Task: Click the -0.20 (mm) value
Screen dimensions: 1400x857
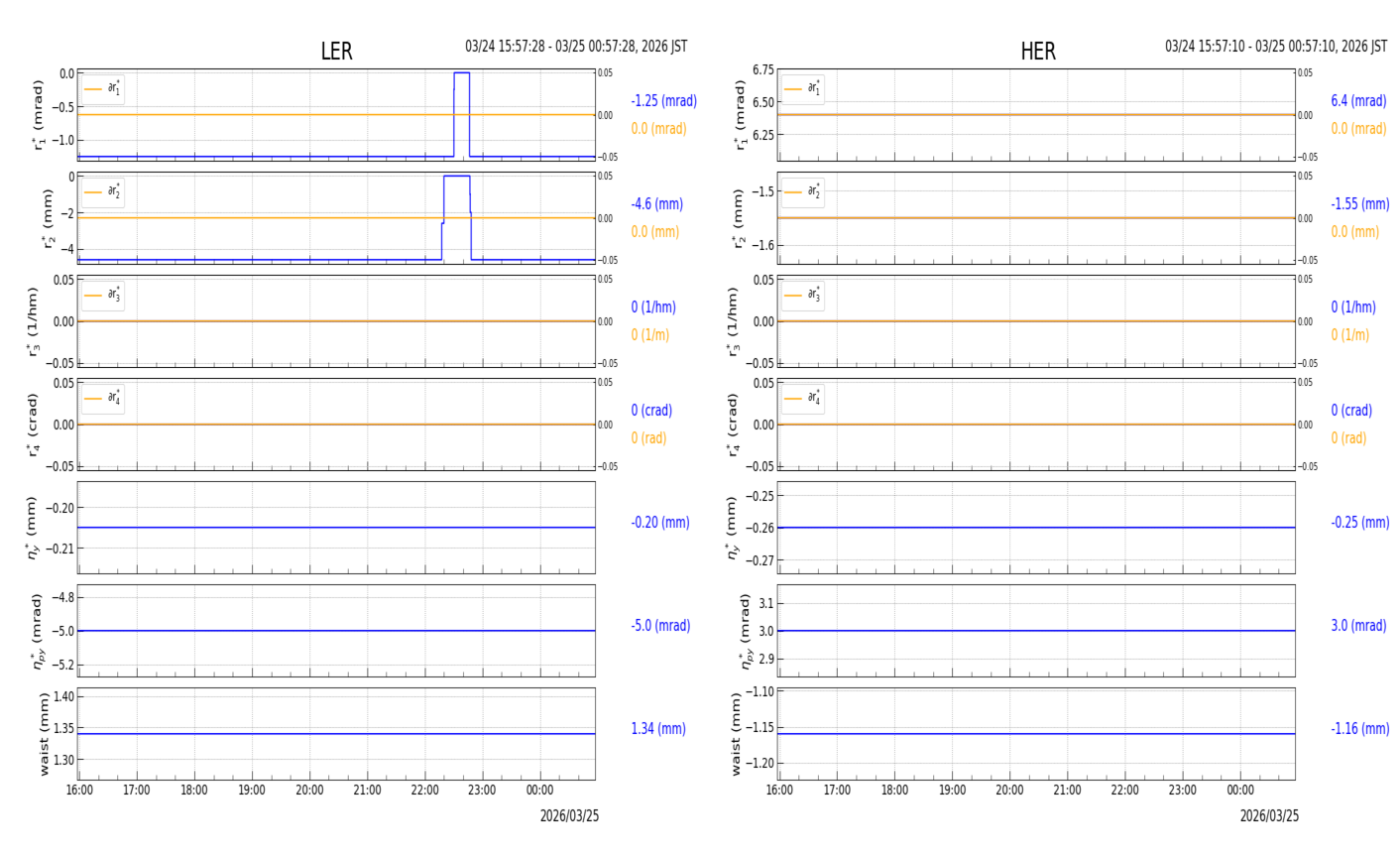Action: pyautogui.click(x=660, y=523)
